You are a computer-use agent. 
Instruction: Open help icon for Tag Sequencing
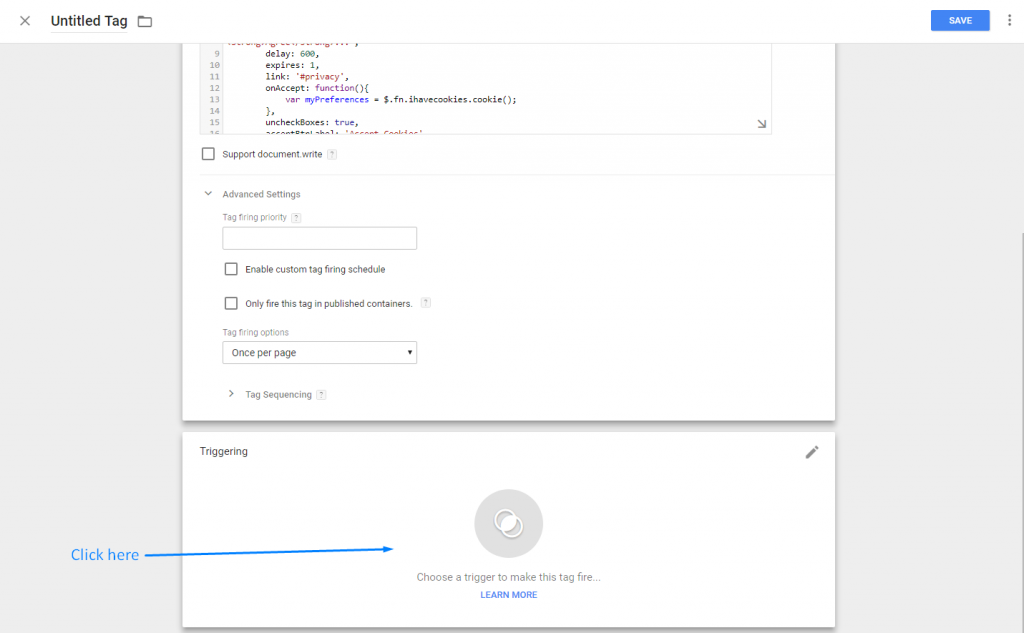(x=321, y=395)
